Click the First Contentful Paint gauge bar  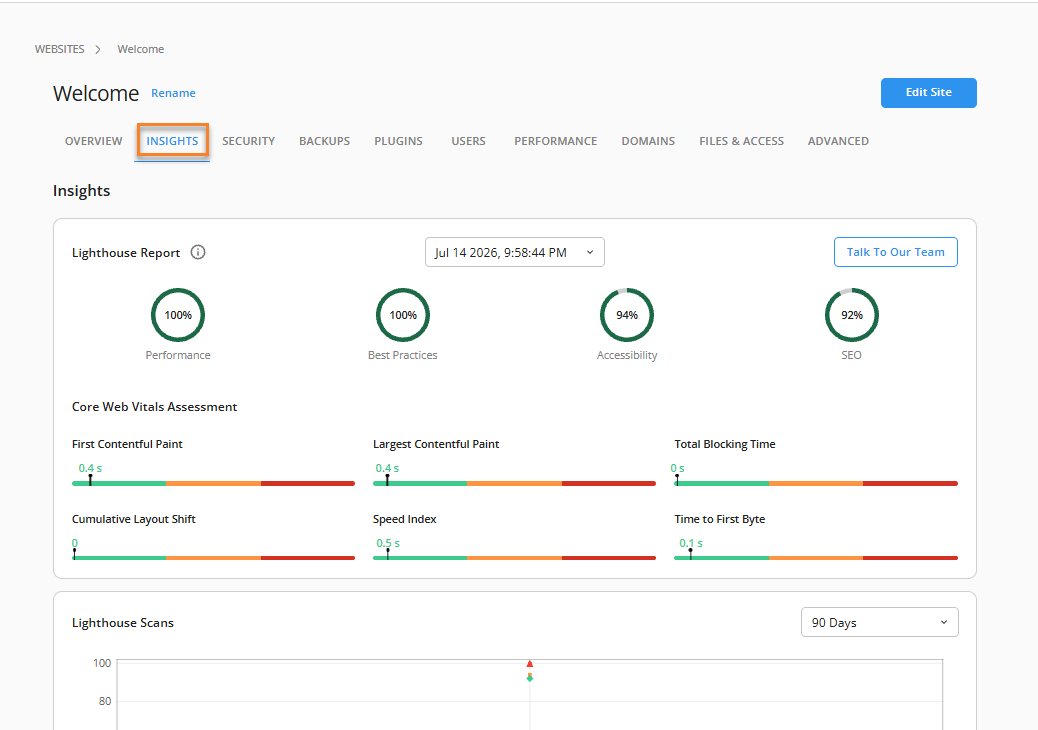point(213,483)
